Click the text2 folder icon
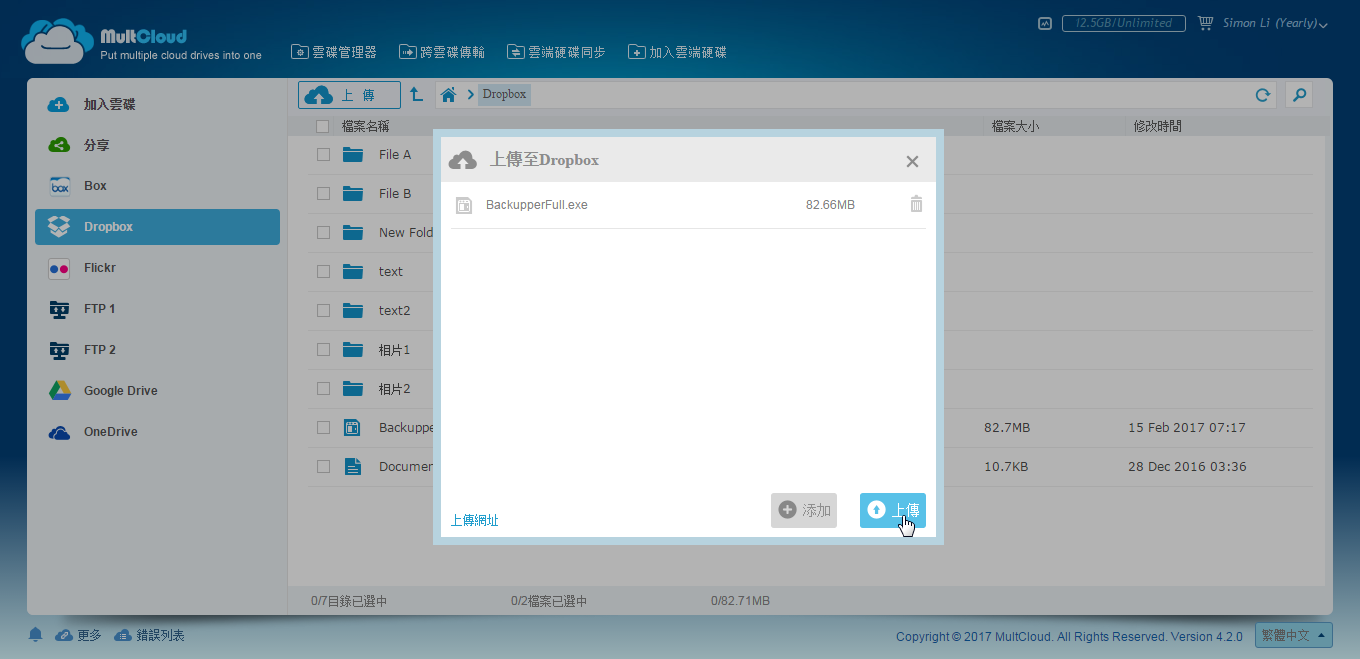 [x=352, y=311]
